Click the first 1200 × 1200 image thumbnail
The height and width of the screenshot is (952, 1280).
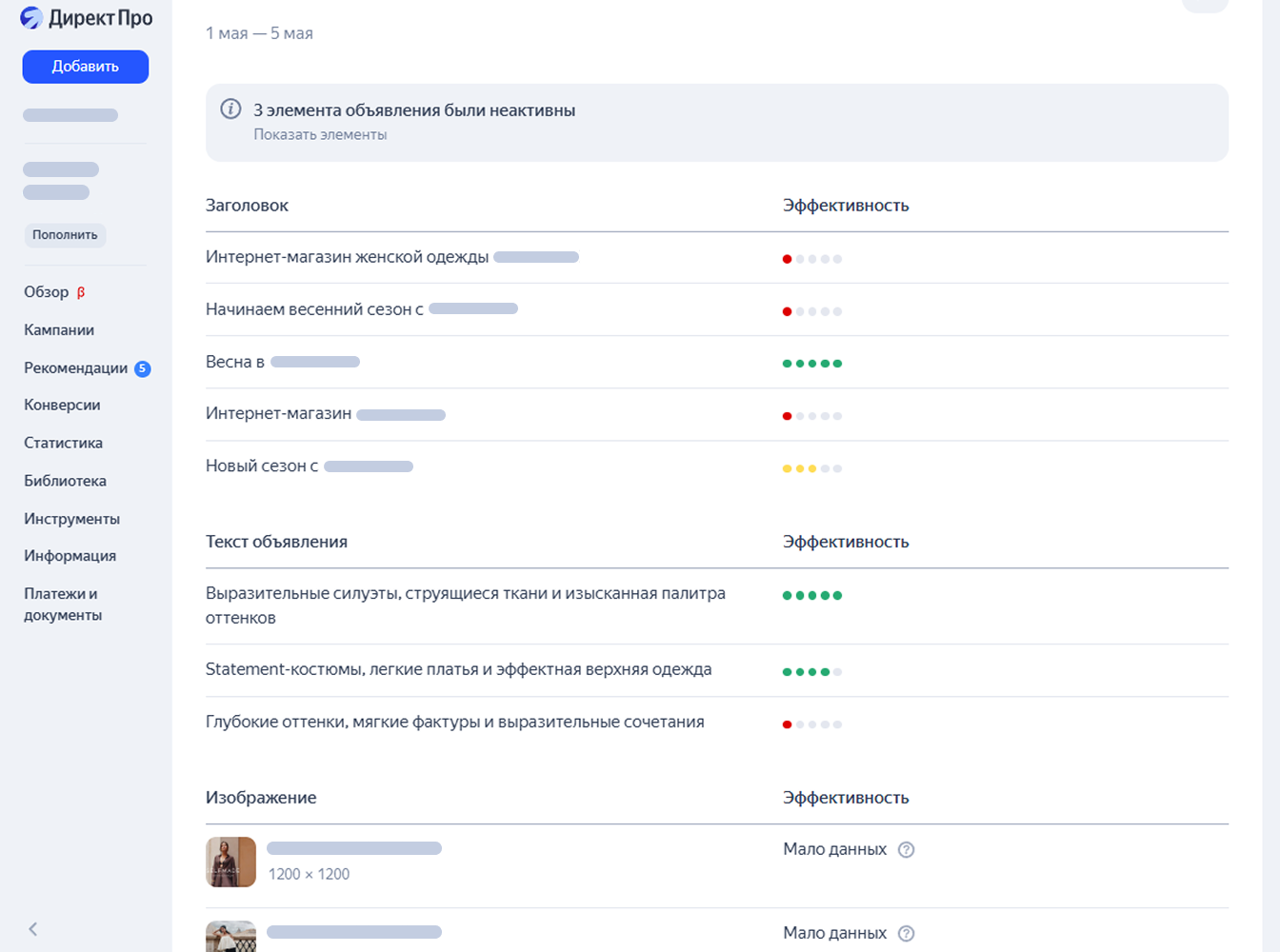point(230,862)
